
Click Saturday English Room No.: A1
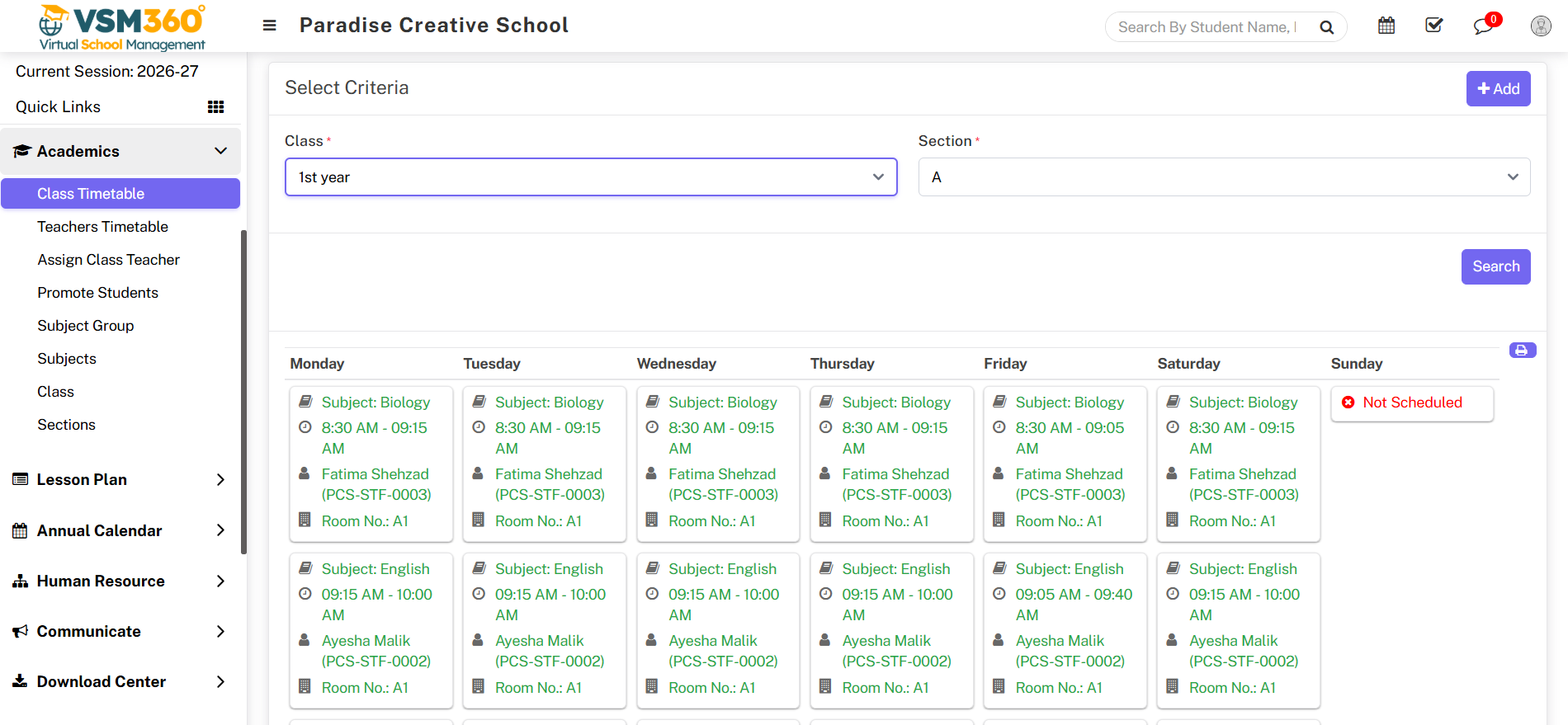(x=1232, y=688)
